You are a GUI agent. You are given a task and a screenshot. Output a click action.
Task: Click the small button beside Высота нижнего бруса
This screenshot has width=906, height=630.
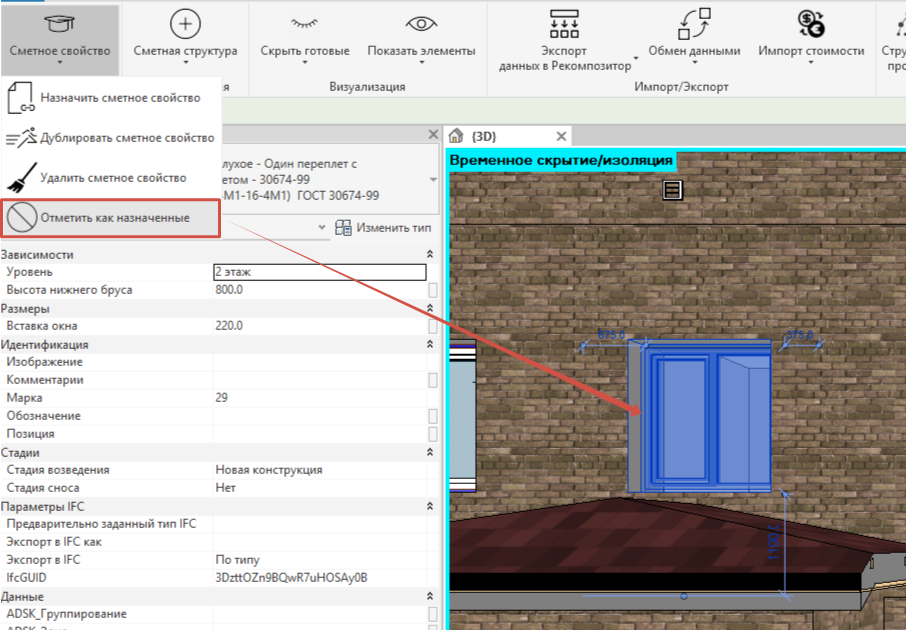(x=432, y=290)
